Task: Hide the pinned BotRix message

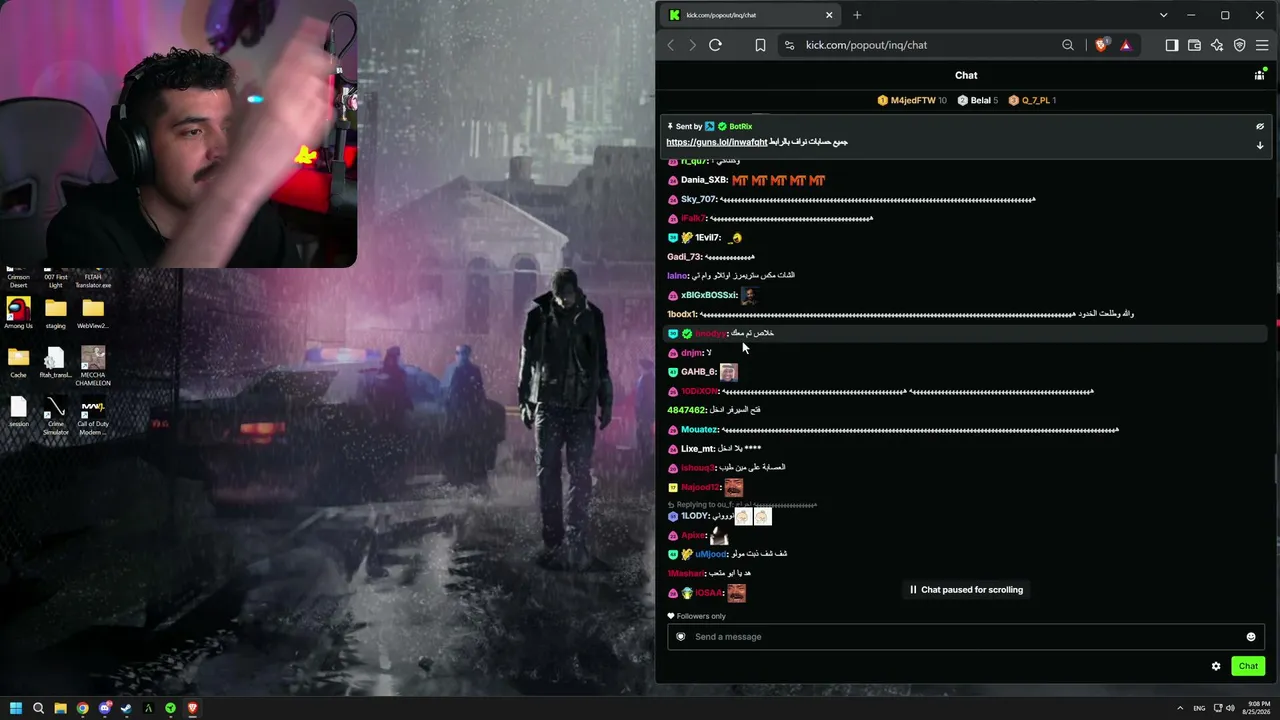Action: [1260, 127]
